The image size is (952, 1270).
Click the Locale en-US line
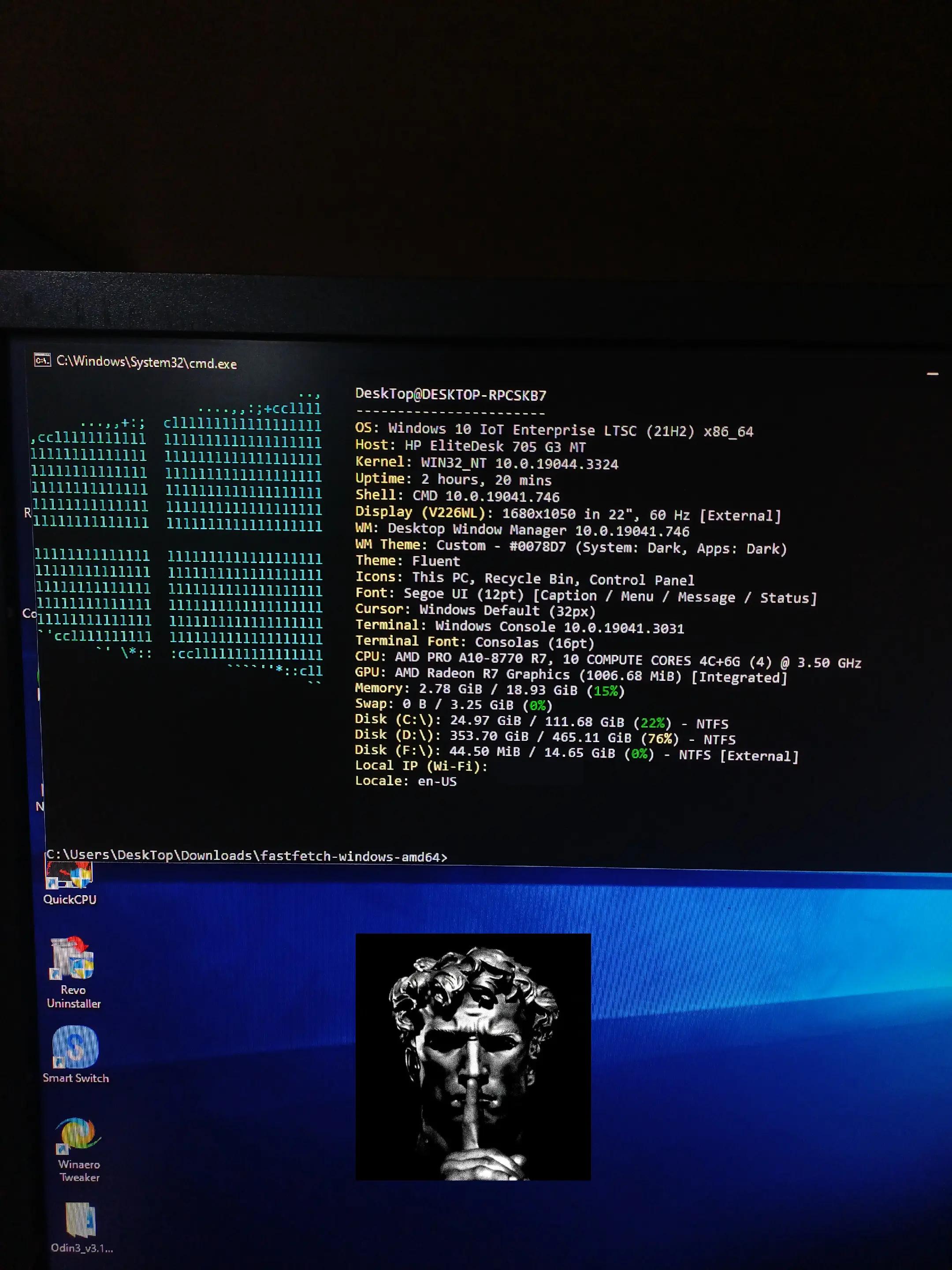click(x=406, y=781)
